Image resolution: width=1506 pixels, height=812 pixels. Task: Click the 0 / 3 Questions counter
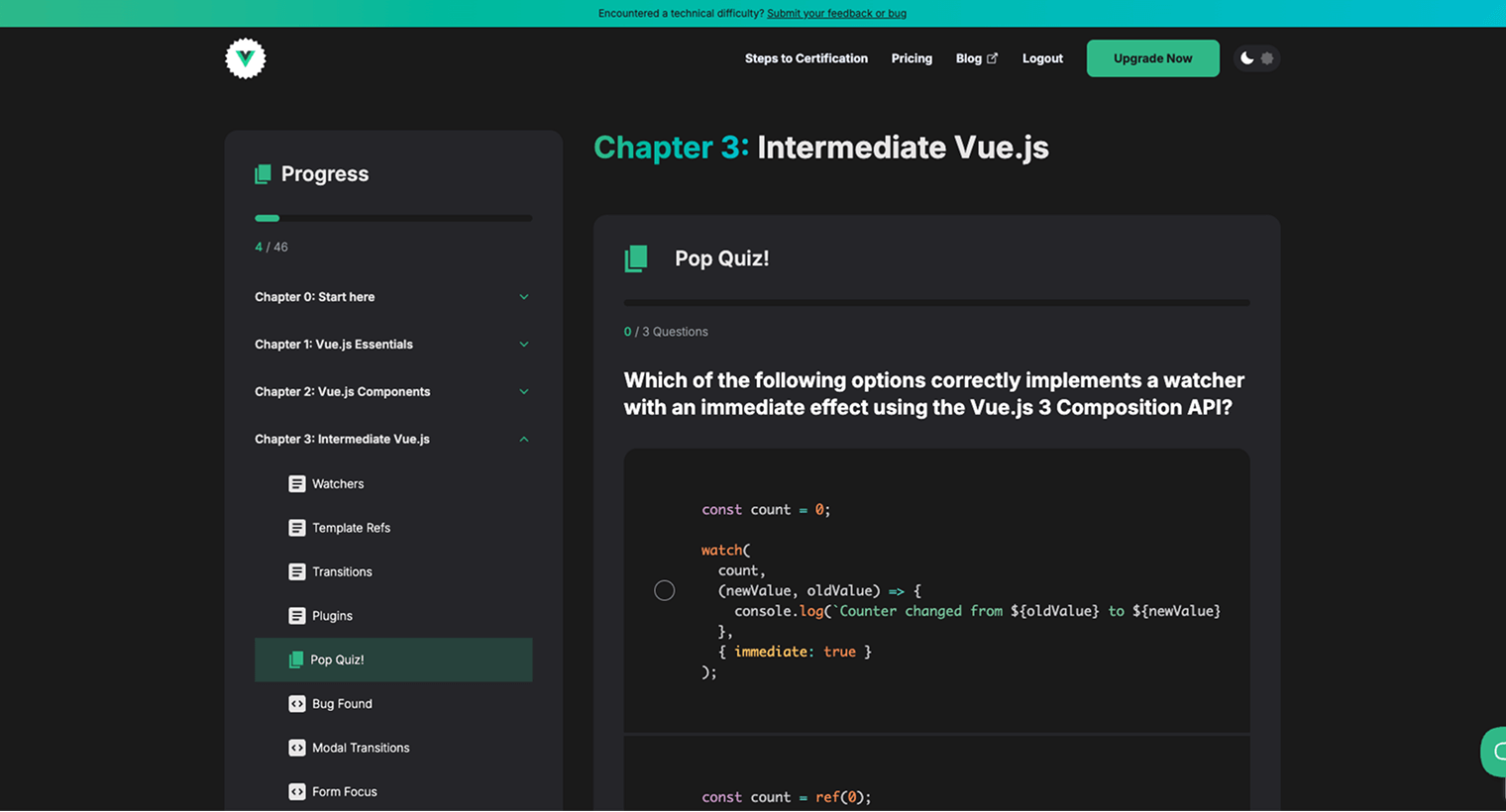point(666,332)
